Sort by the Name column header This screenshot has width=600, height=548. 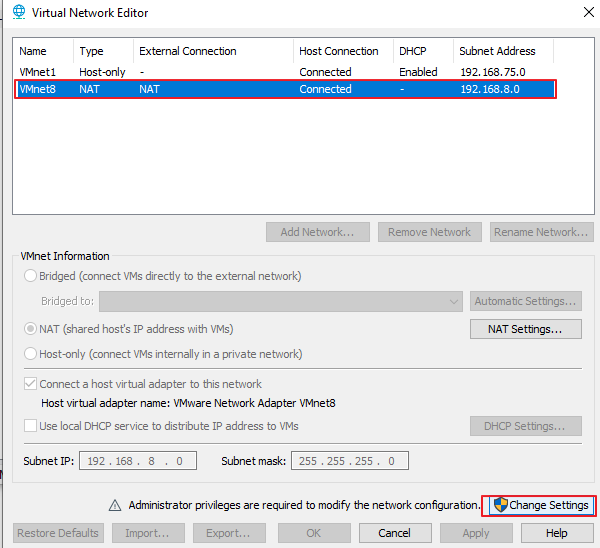[x=43, y=51]
